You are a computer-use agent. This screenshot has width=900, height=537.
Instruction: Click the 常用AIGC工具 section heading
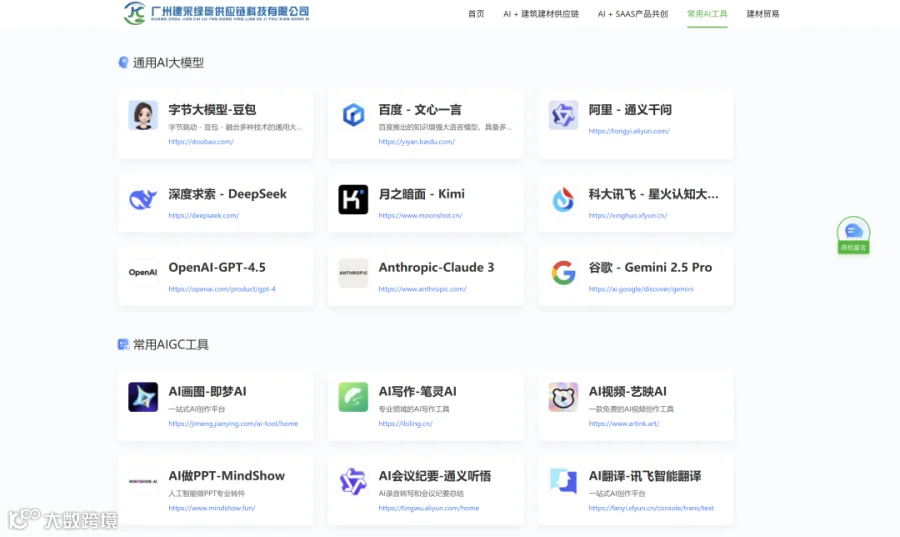tap(170, 344)
